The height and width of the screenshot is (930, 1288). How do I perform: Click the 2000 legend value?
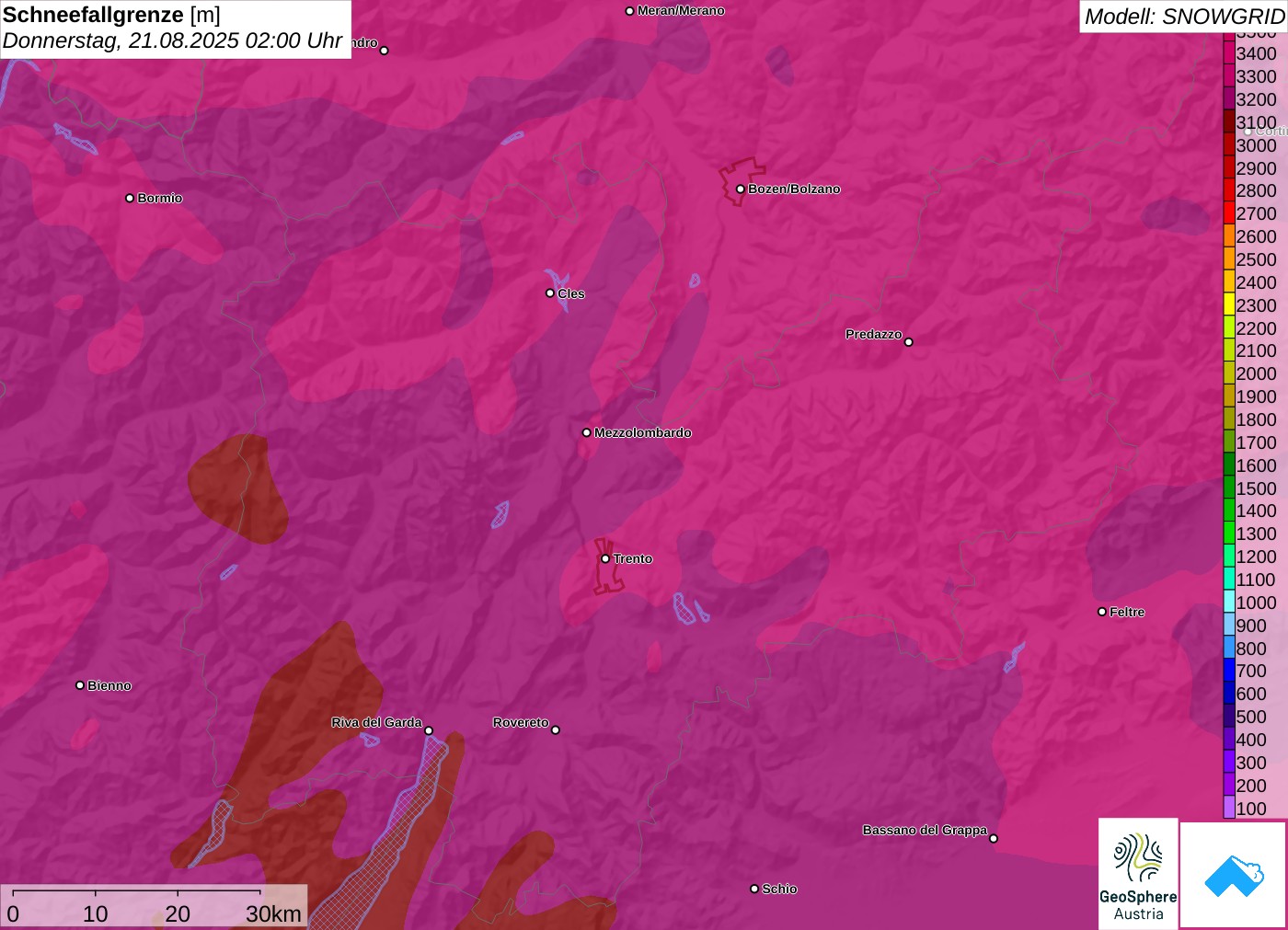pos(1256,373)
